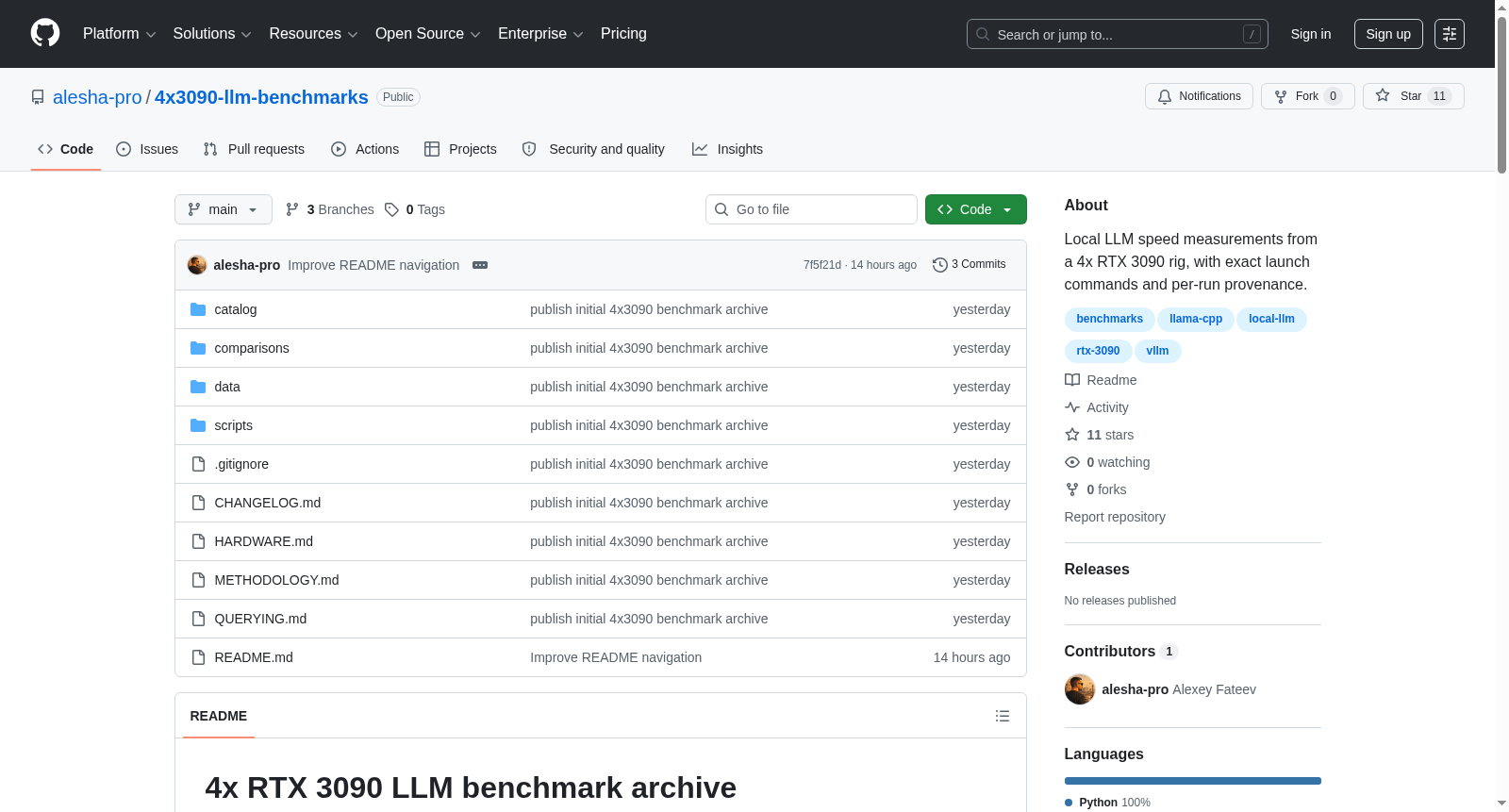Click the catalog folder icon
1509x812 pixels.
[198, 309]
